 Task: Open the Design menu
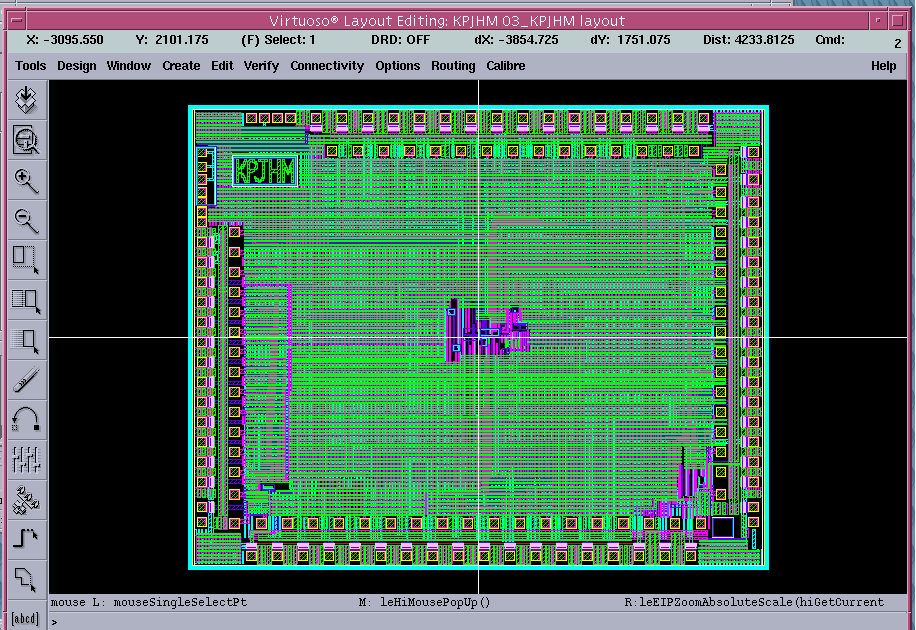click(77, 66)
